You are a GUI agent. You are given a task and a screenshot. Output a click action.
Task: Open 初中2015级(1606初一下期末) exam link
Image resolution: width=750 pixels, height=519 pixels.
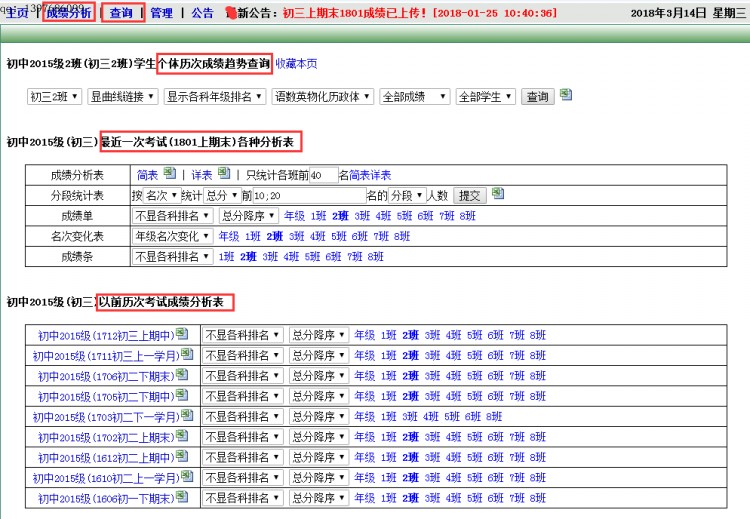(x=106, y=498)
